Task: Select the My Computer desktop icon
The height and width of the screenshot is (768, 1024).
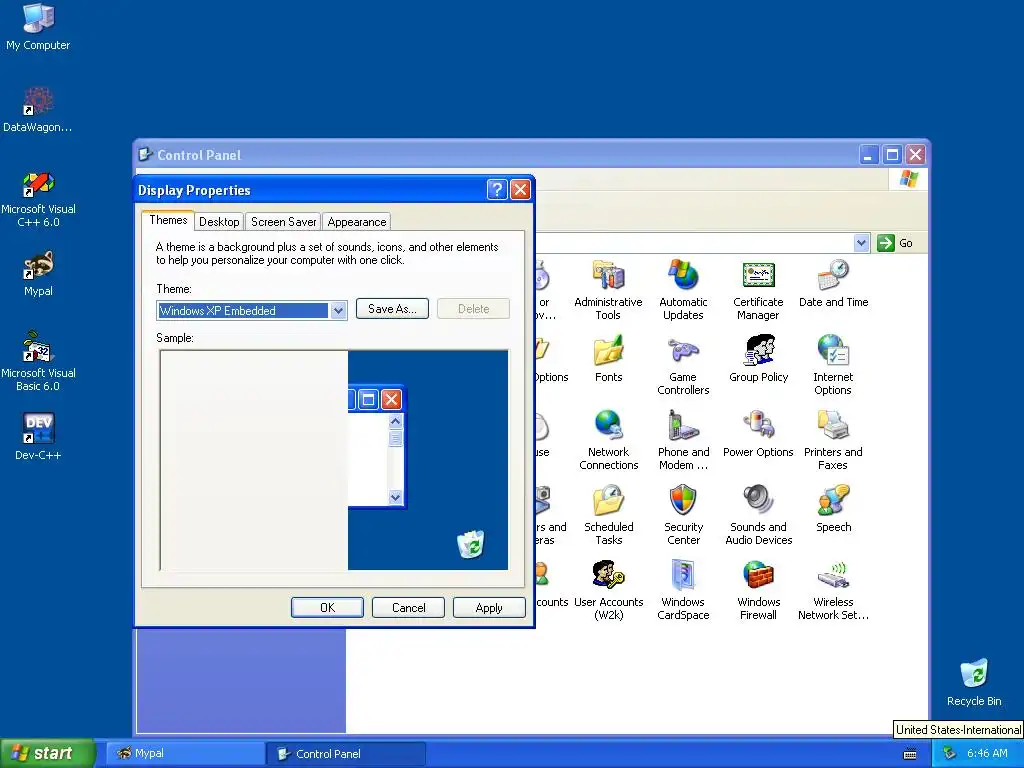Action: [x=38, y=27]
